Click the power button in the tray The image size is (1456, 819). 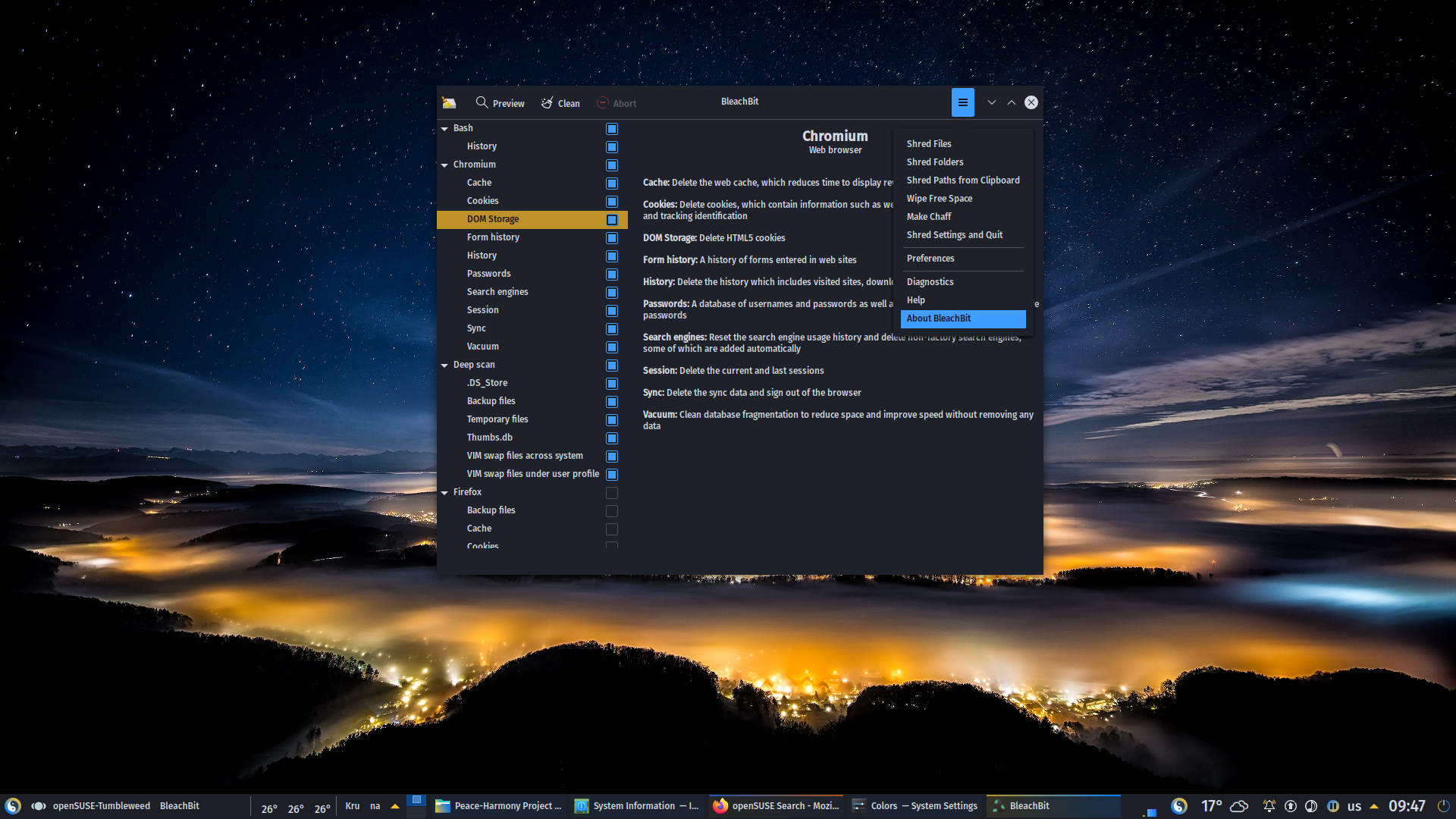(1443, 806)
